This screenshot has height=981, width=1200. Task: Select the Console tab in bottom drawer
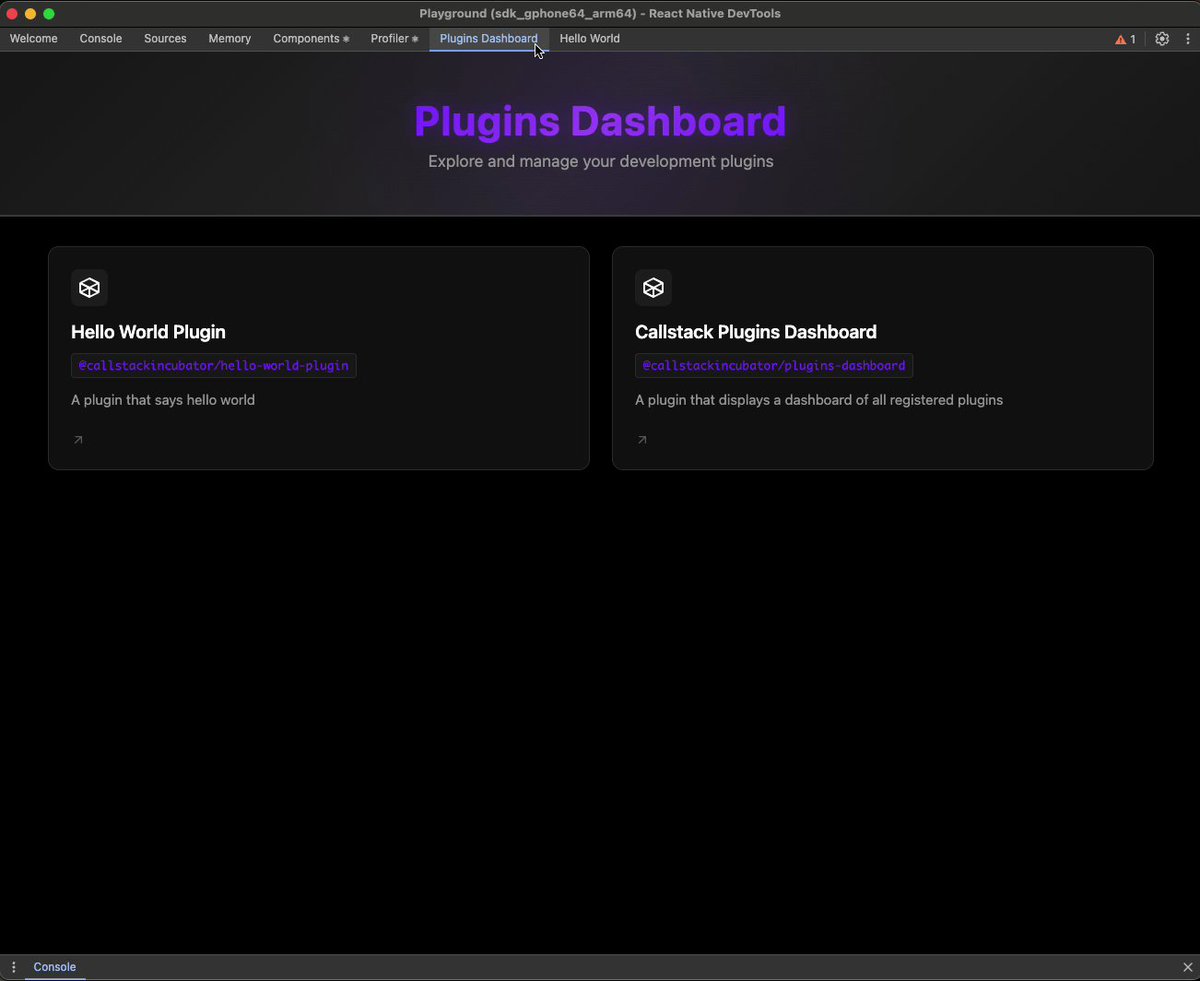55,967
